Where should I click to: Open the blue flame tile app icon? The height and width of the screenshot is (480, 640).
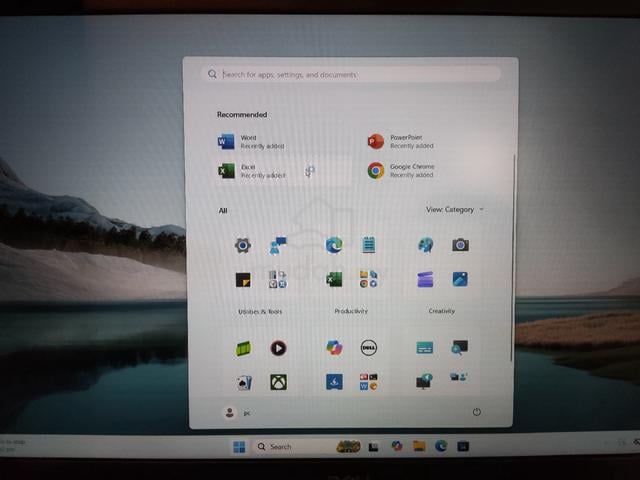(x=334, y=382)
